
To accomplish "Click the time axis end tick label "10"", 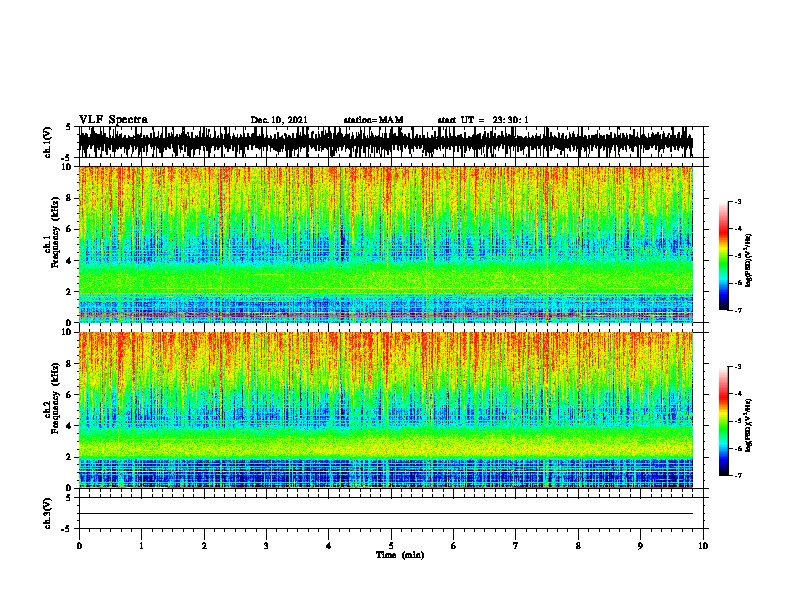I will pyautogui.click(x=703, y=546).
